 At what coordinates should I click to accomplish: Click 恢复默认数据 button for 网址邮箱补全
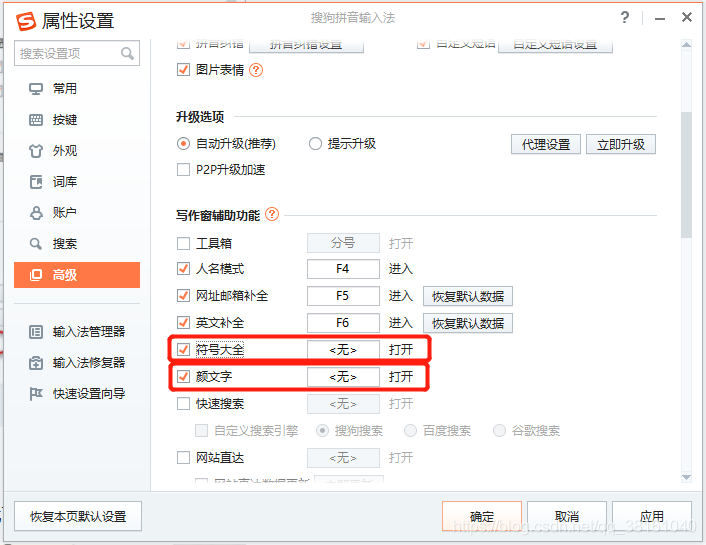pos(468,296)
